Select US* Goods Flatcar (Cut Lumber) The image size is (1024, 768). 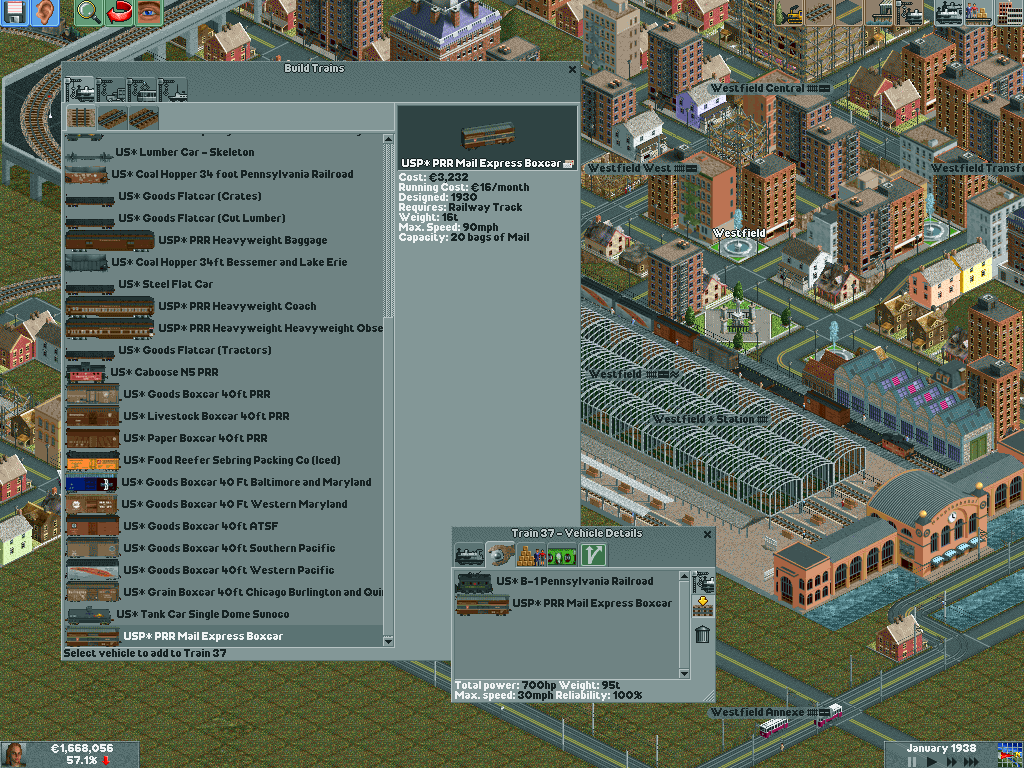[x=223, y=218]
